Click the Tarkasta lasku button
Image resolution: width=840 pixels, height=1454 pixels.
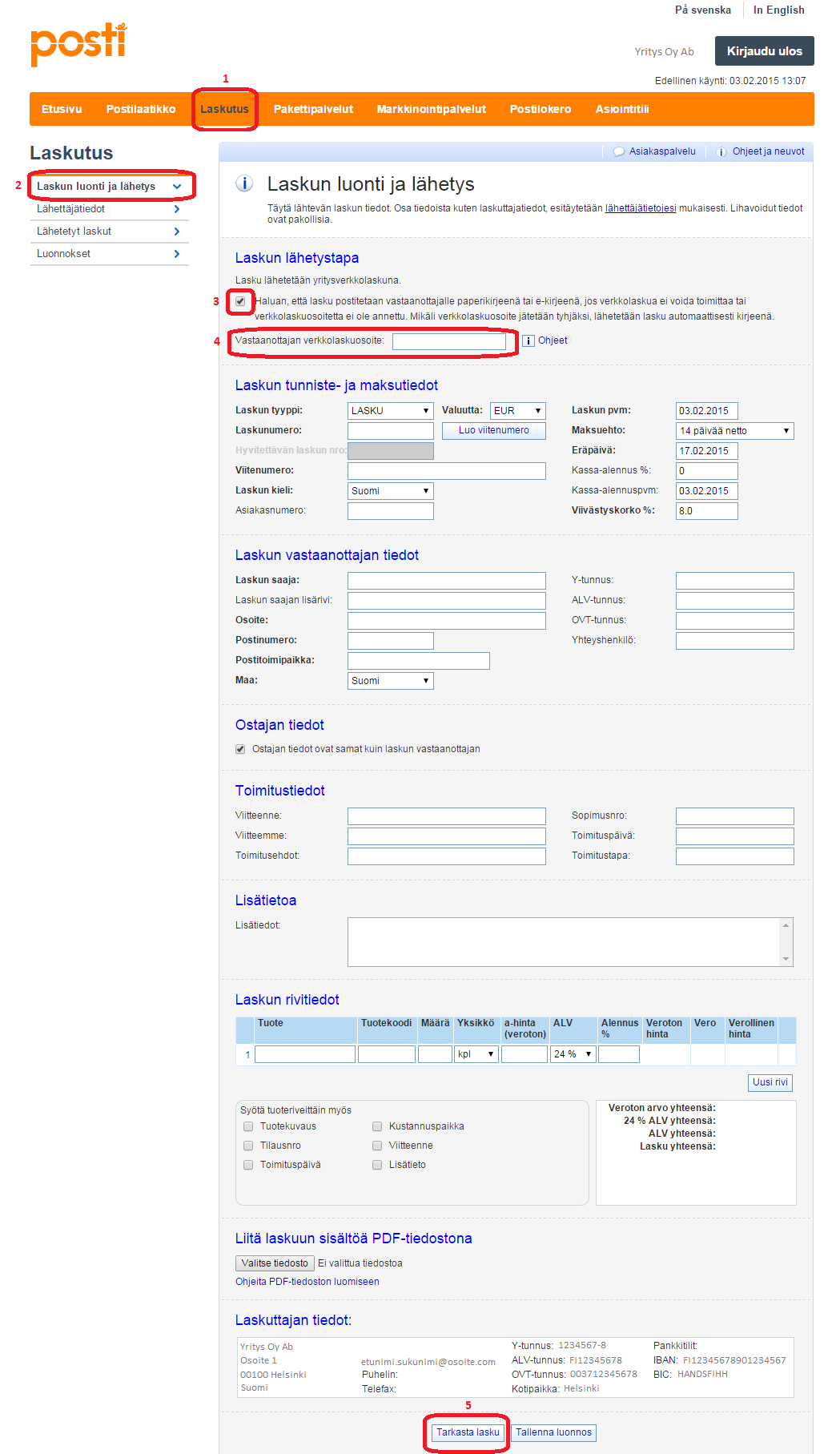click(468, 1432)
